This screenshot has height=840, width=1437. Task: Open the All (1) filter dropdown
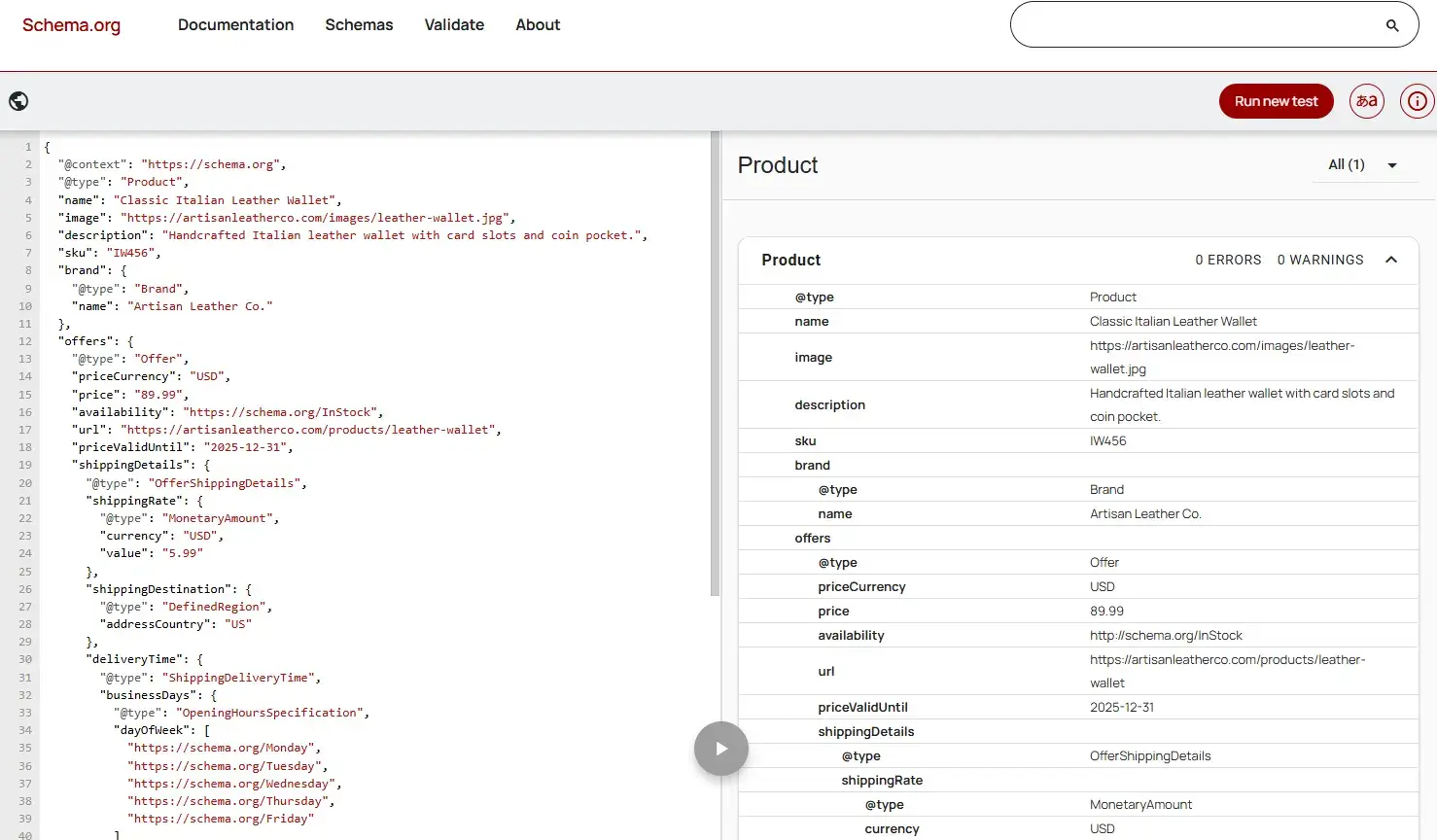[1362, 165]
